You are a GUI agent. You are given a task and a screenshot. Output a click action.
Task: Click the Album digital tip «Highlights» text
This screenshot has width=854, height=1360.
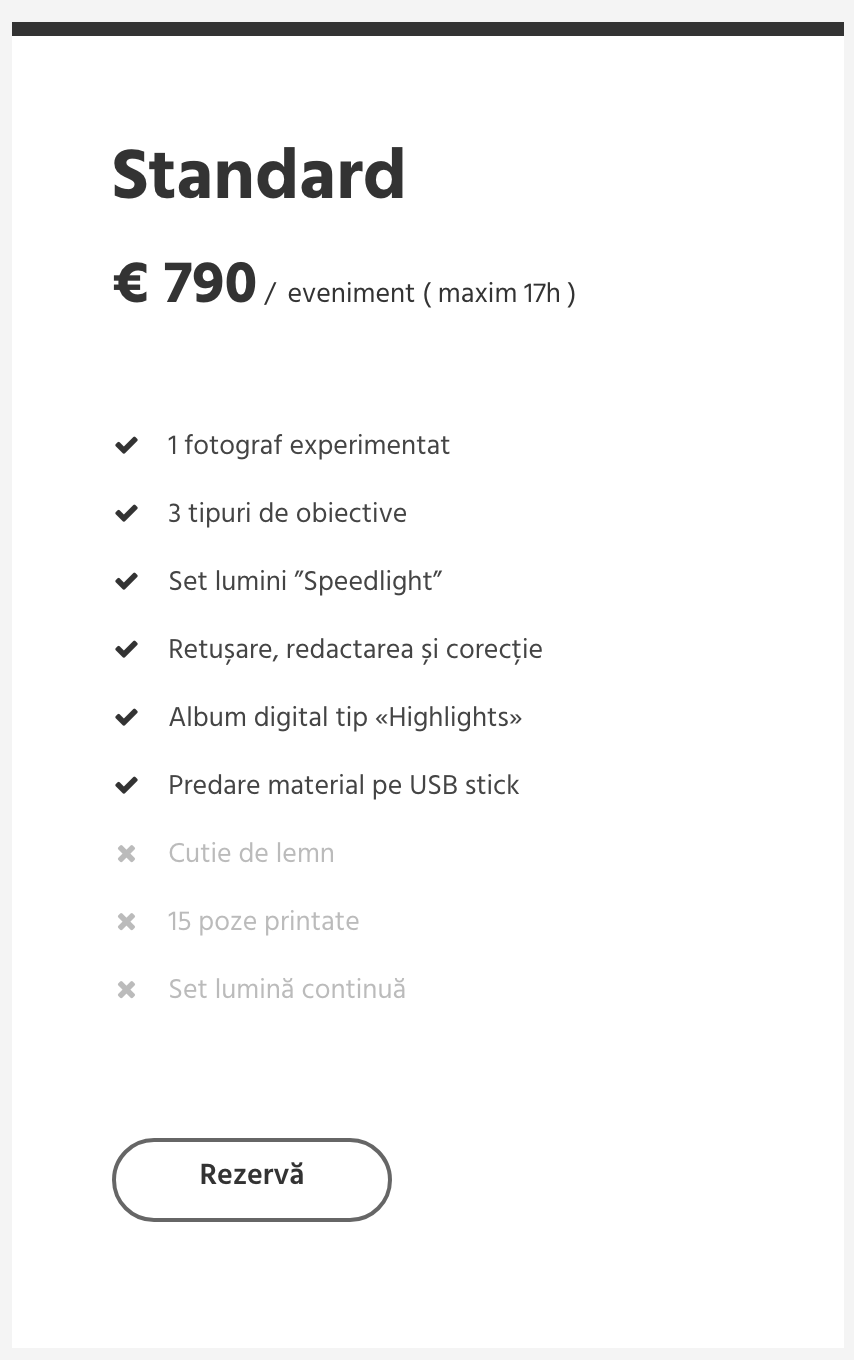pyautogui.click(x=345, y=717)
